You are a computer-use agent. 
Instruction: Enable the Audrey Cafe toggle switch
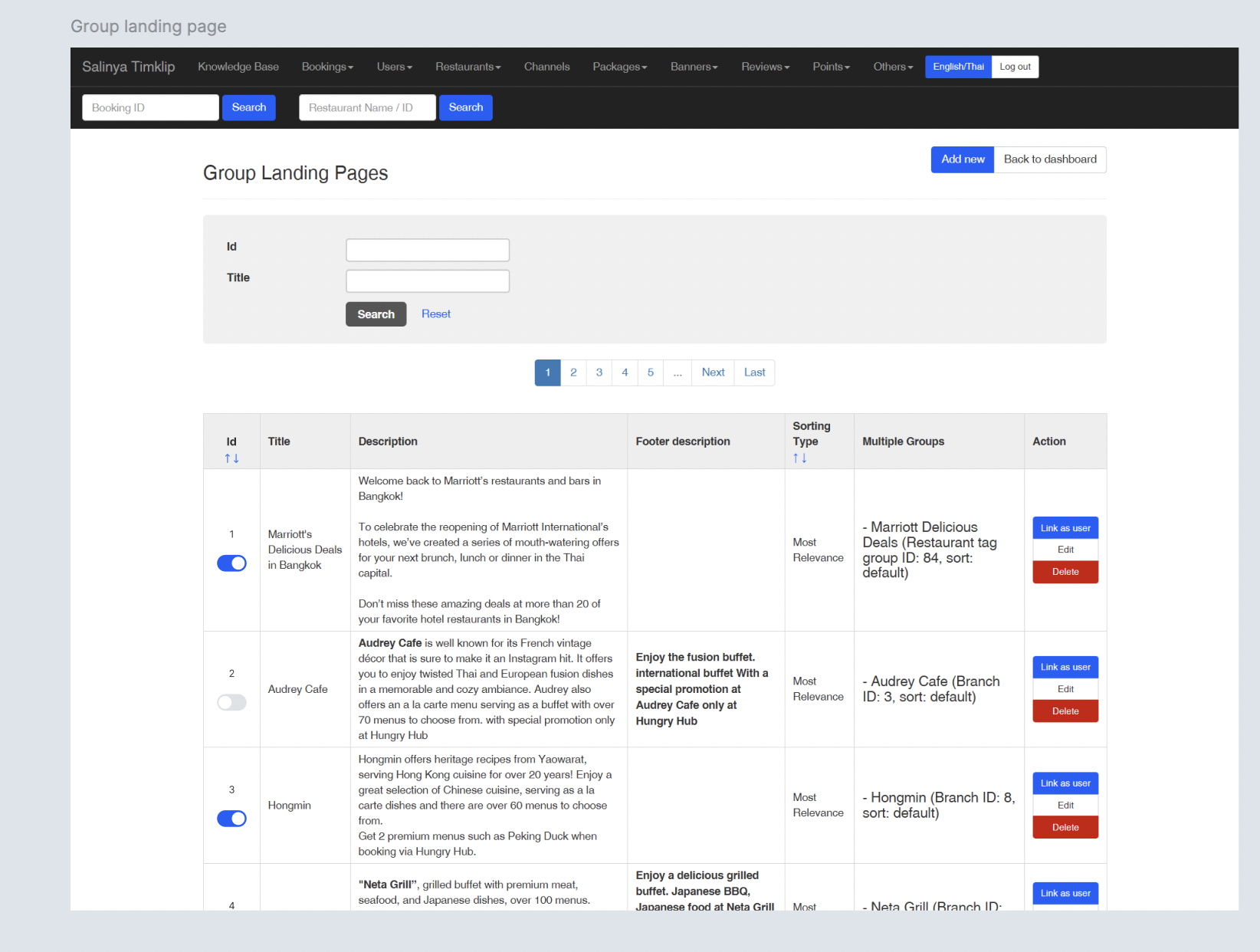click(231, 703)
